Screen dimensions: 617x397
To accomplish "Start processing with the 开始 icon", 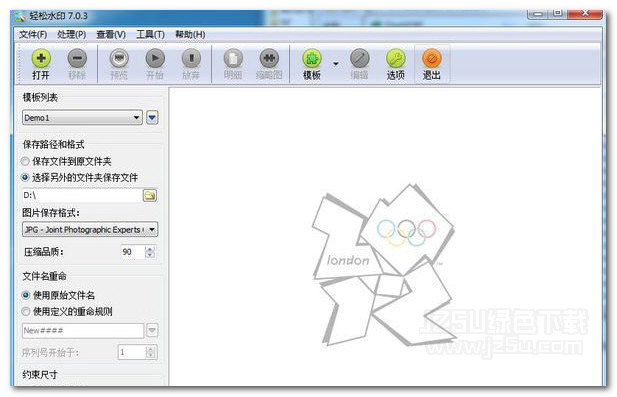I will (x=155, y=59).
